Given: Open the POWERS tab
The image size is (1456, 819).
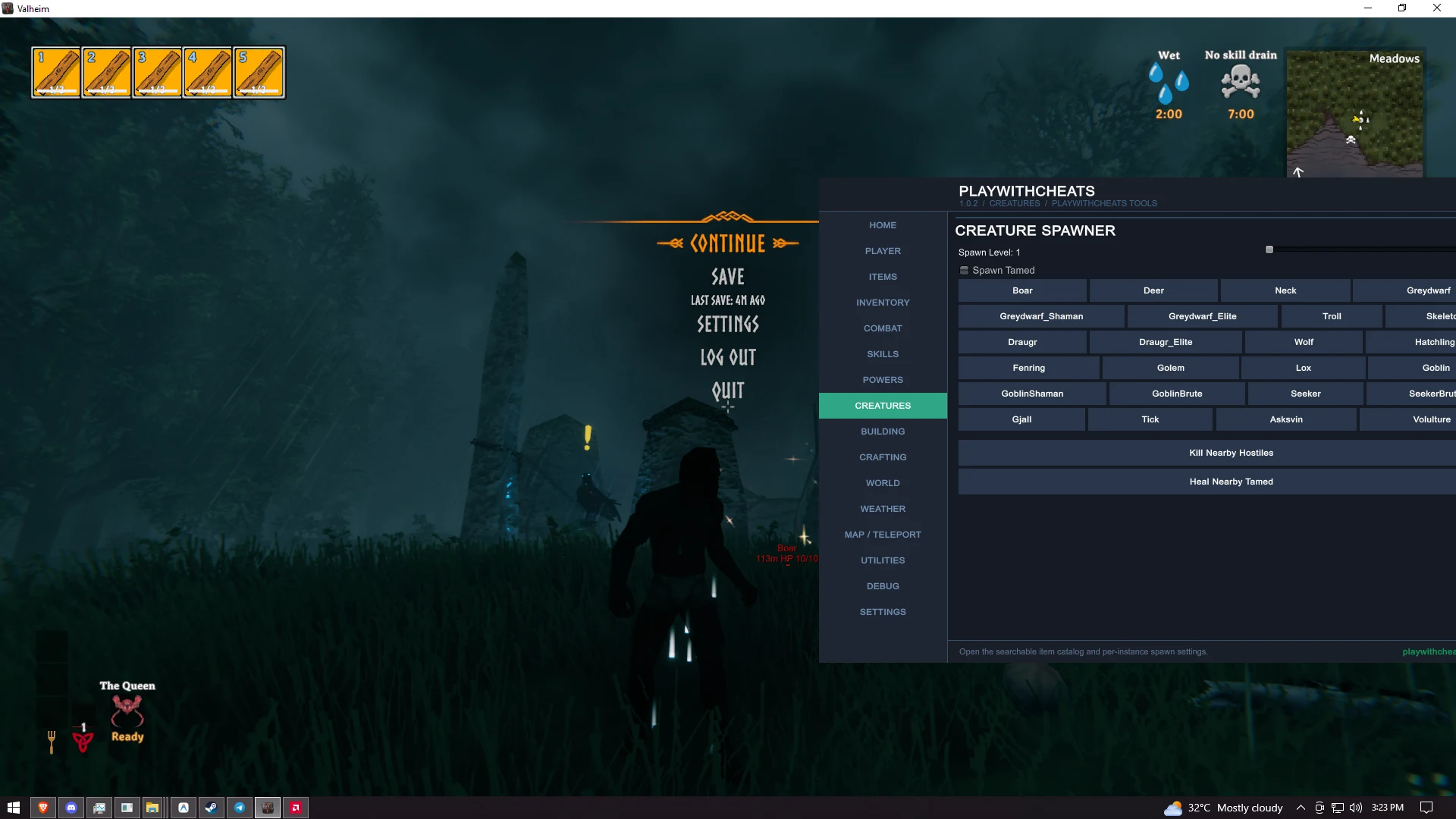Looking at the screenshot, I should 883,380.
